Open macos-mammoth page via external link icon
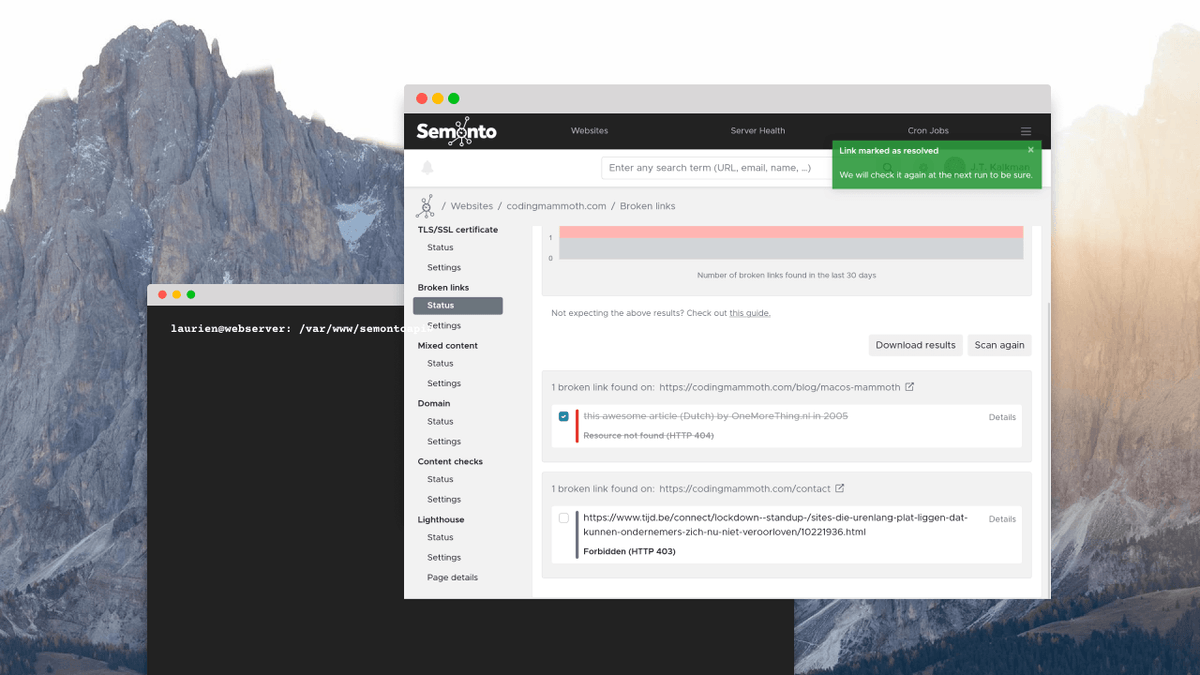This screenshot has height=675, width=1200. pos(909,386)
